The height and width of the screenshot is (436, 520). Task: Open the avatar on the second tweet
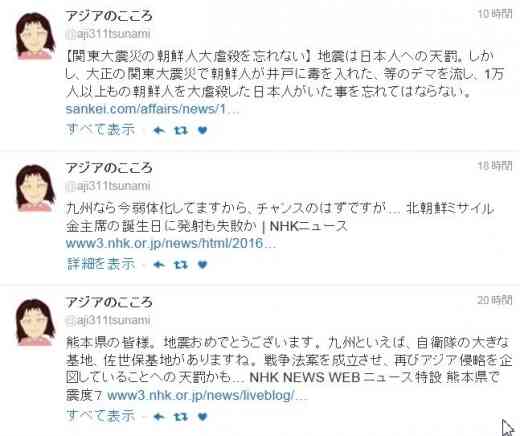(36, 188)
